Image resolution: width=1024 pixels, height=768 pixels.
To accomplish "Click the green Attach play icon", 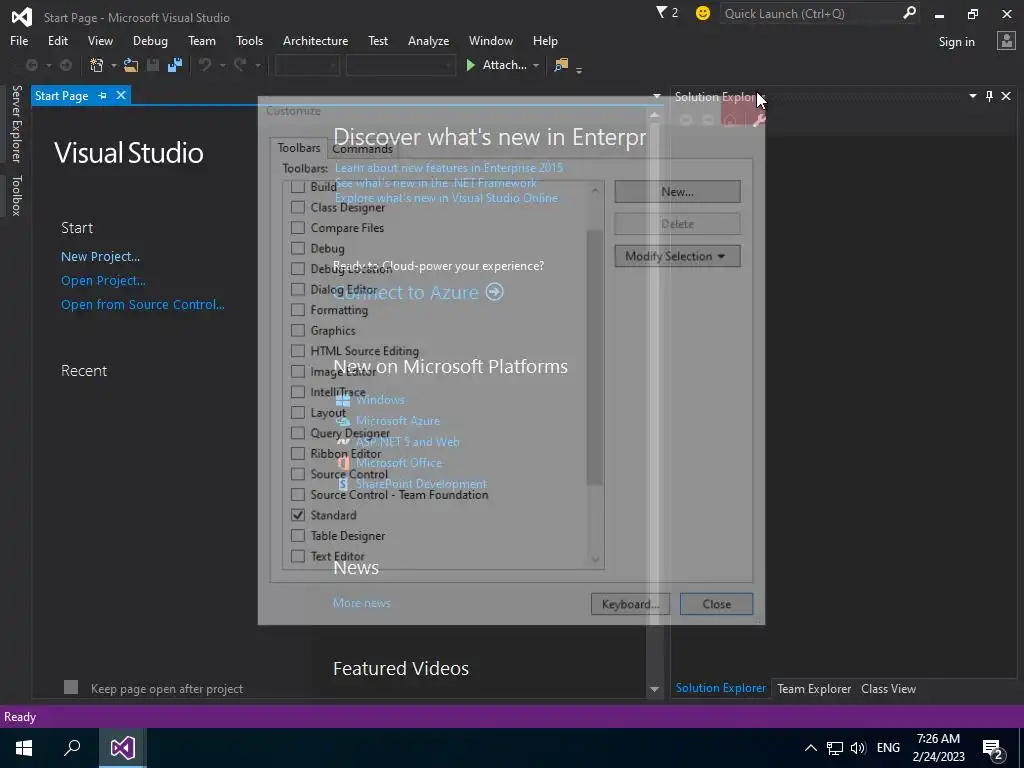I will coord(470,65).
